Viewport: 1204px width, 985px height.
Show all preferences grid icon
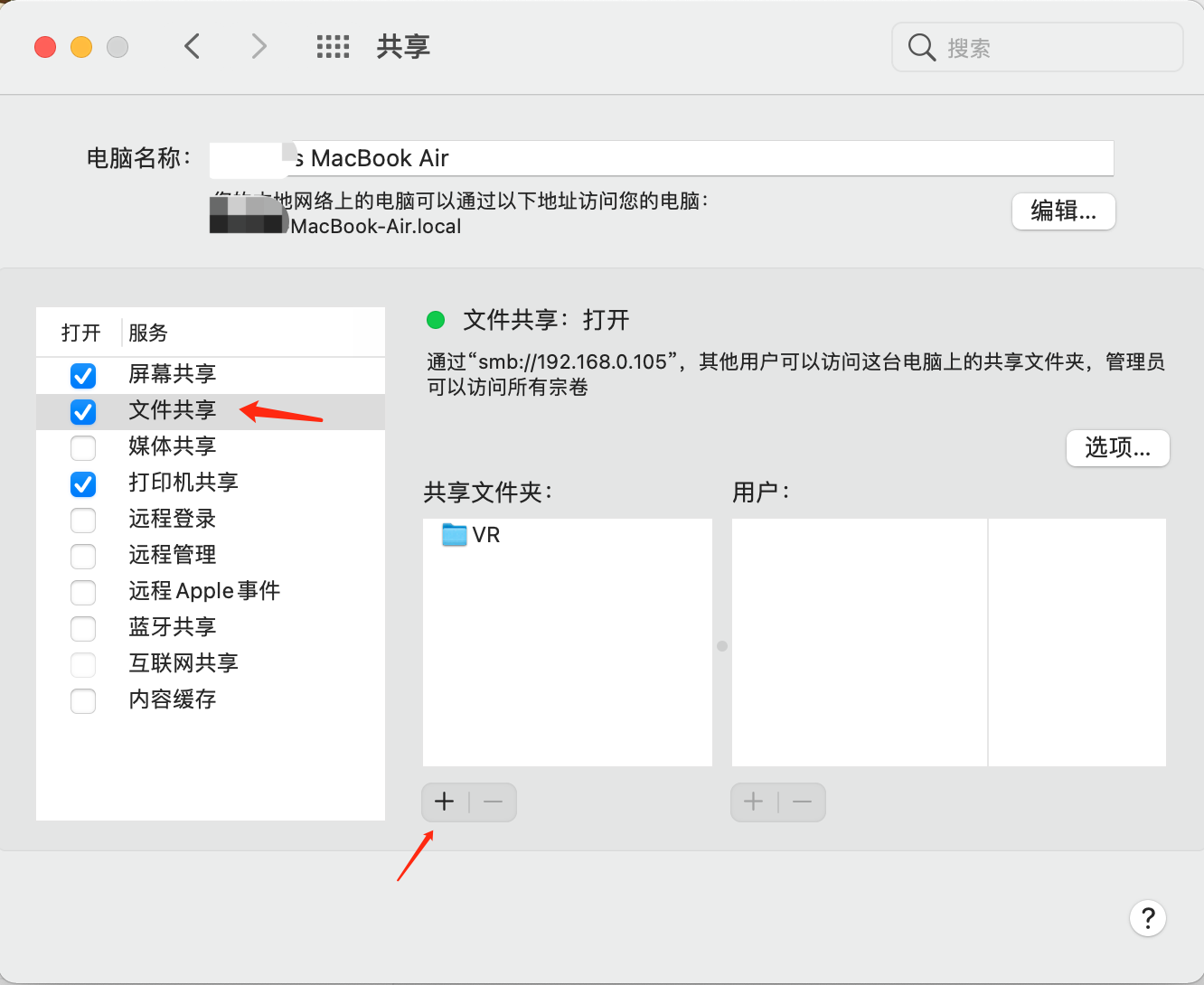pyautogui.click(x=333, y=47)
